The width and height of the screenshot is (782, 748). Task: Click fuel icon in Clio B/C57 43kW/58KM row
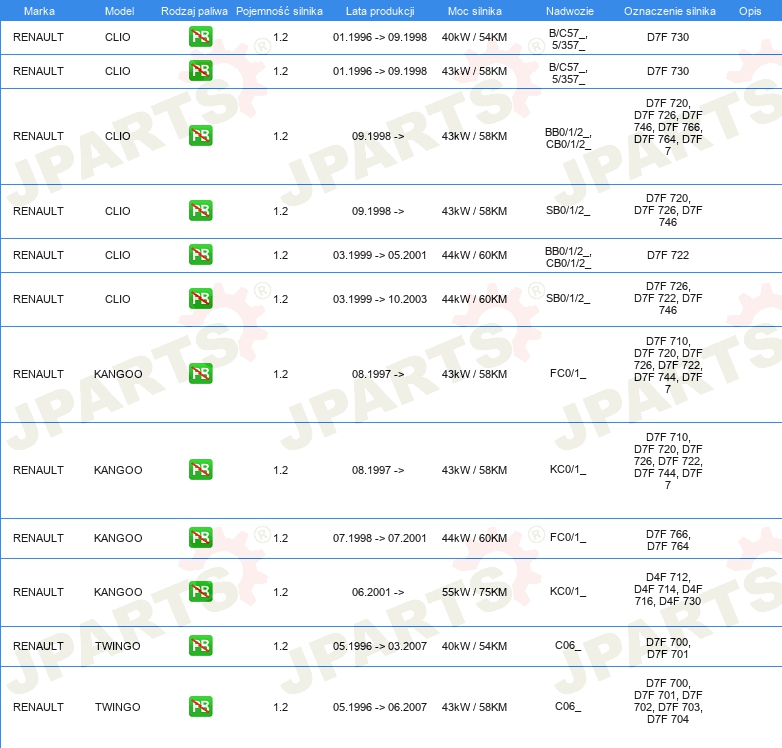(x=200, y=70)
